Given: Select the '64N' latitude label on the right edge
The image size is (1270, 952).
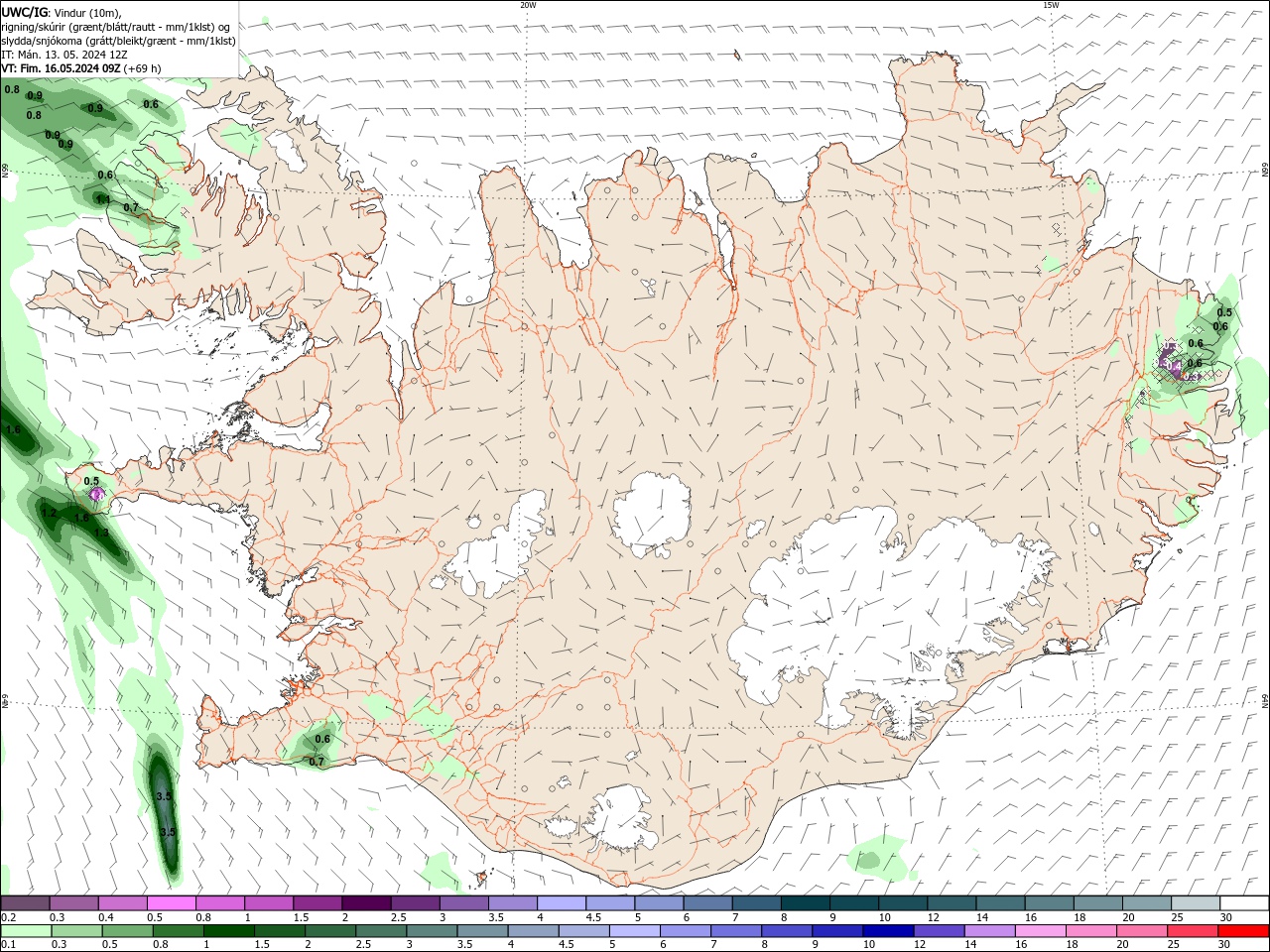Looking at the screenshot, I should [x=1265, y=699].
